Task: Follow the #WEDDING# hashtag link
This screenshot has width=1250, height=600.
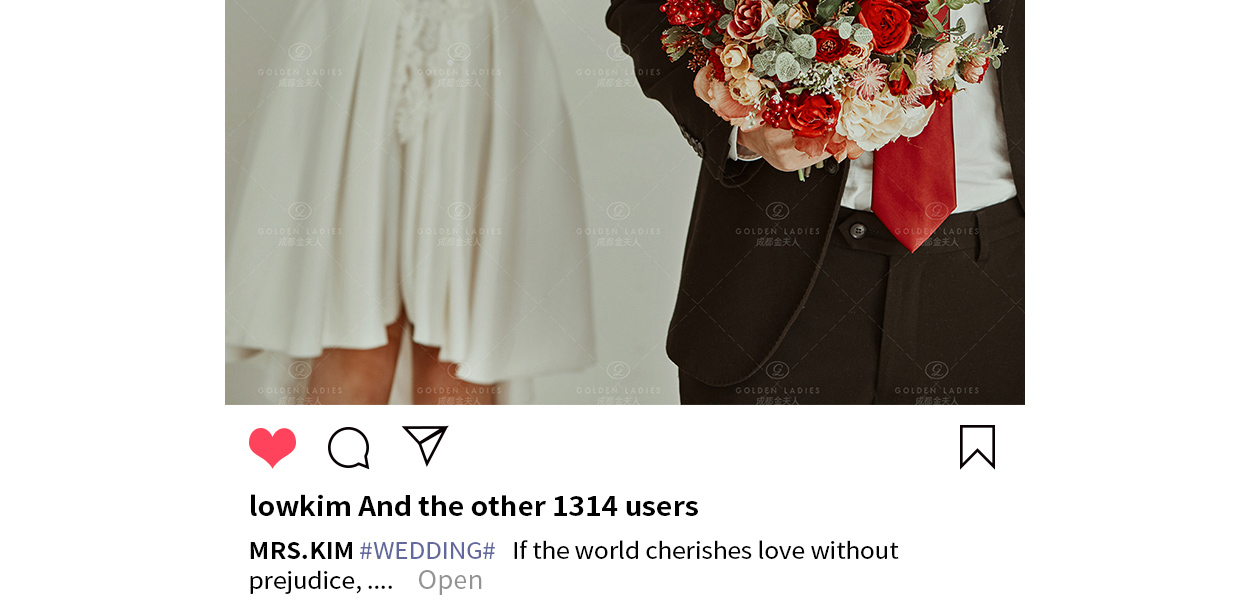Action: pos(427,551)
